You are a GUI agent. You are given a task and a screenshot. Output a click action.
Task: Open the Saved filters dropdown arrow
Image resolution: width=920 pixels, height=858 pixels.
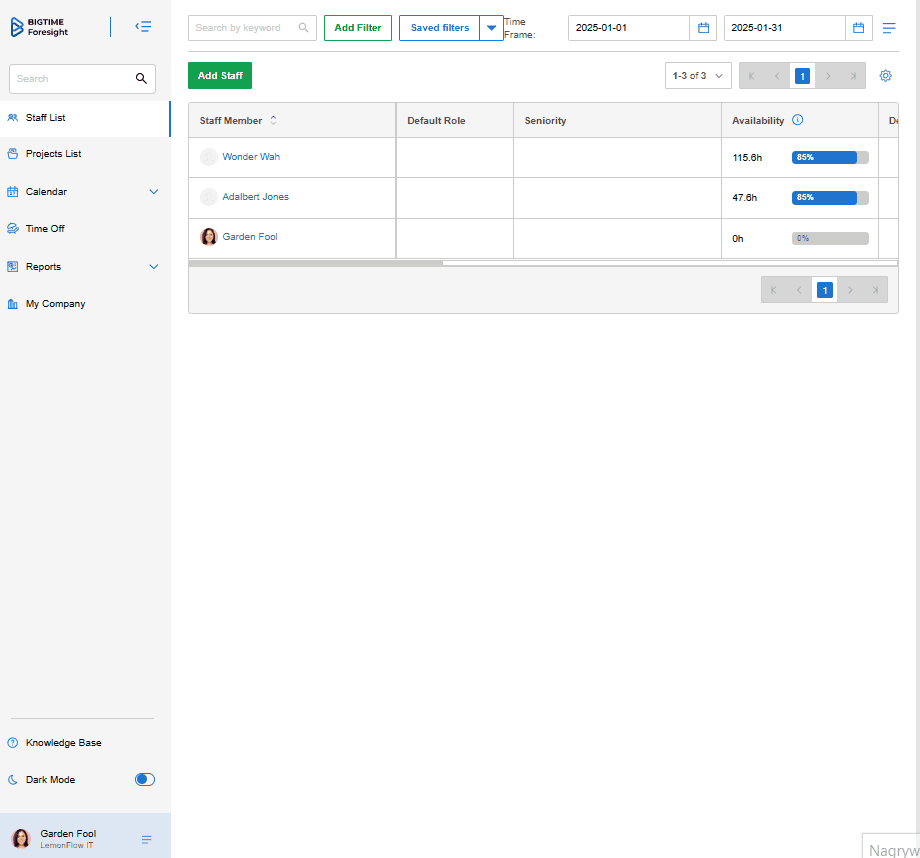click(x=491, y=28)
